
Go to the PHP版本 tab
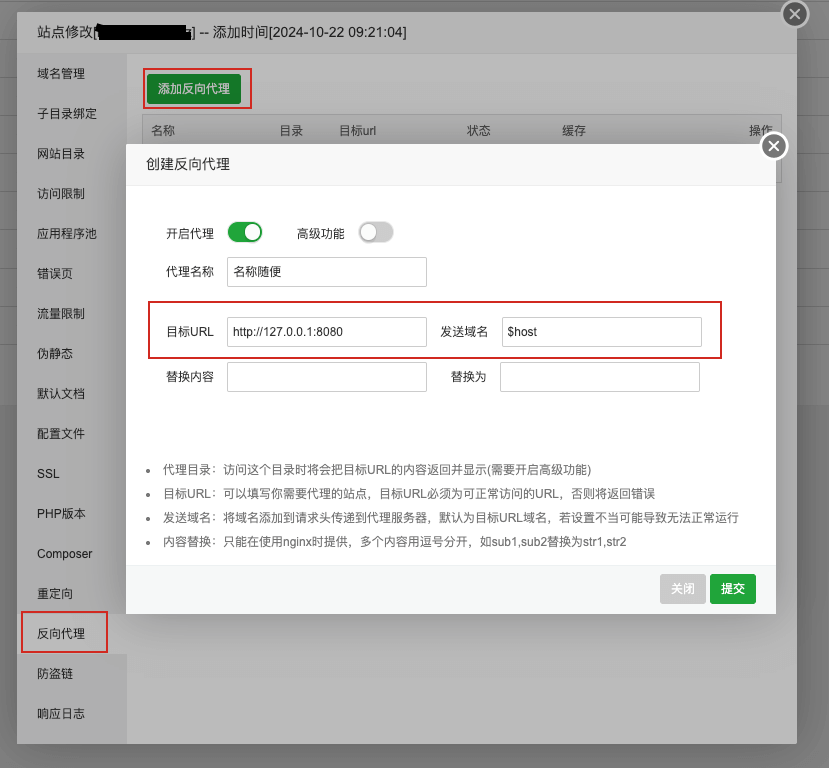[61, 514]
